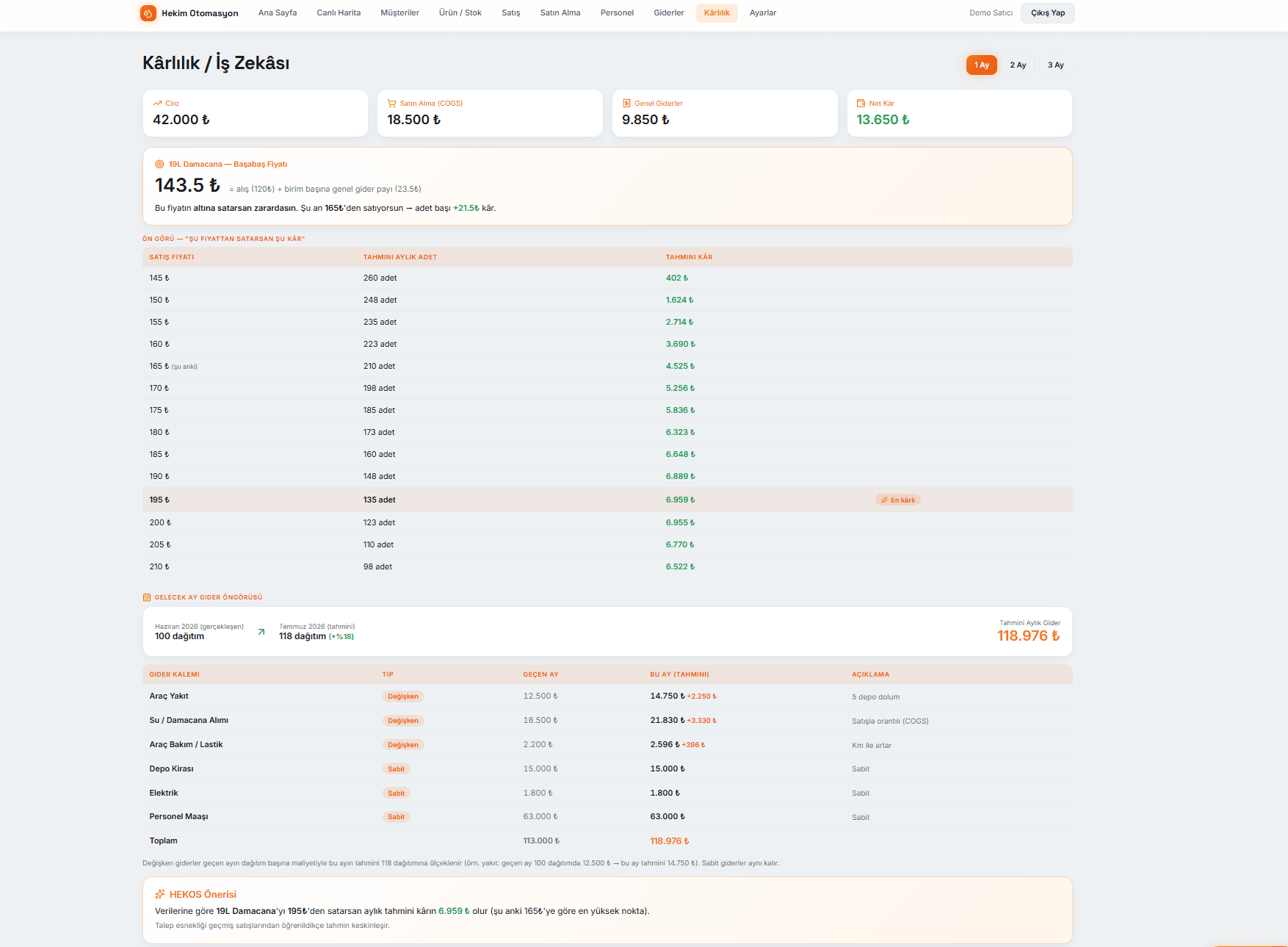
Task: Click the Personel Maaşı row label
Action: click(x=178, y=817)
